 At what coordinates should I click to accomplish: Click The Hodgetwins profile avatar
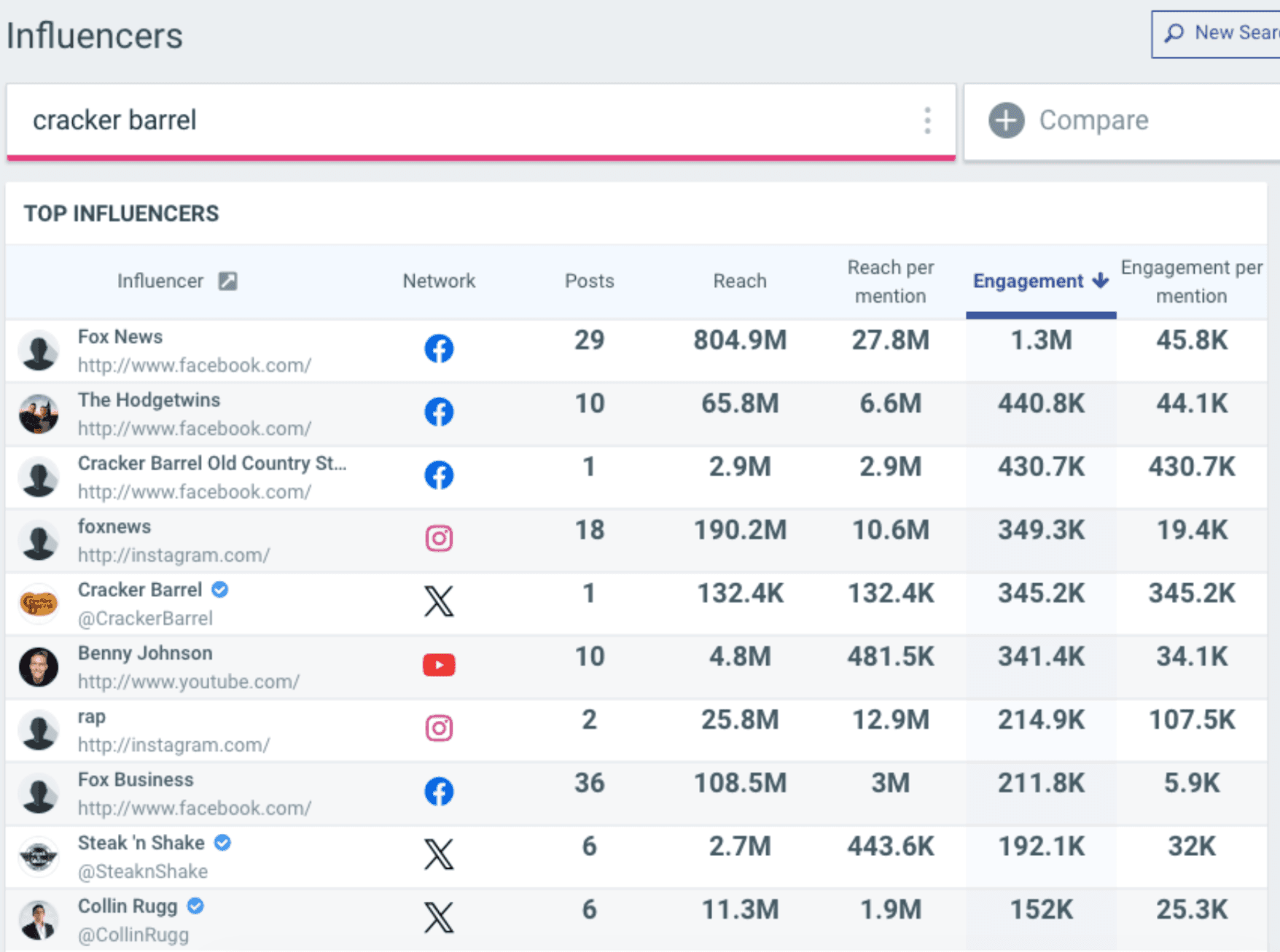click(x=39, y=414)
